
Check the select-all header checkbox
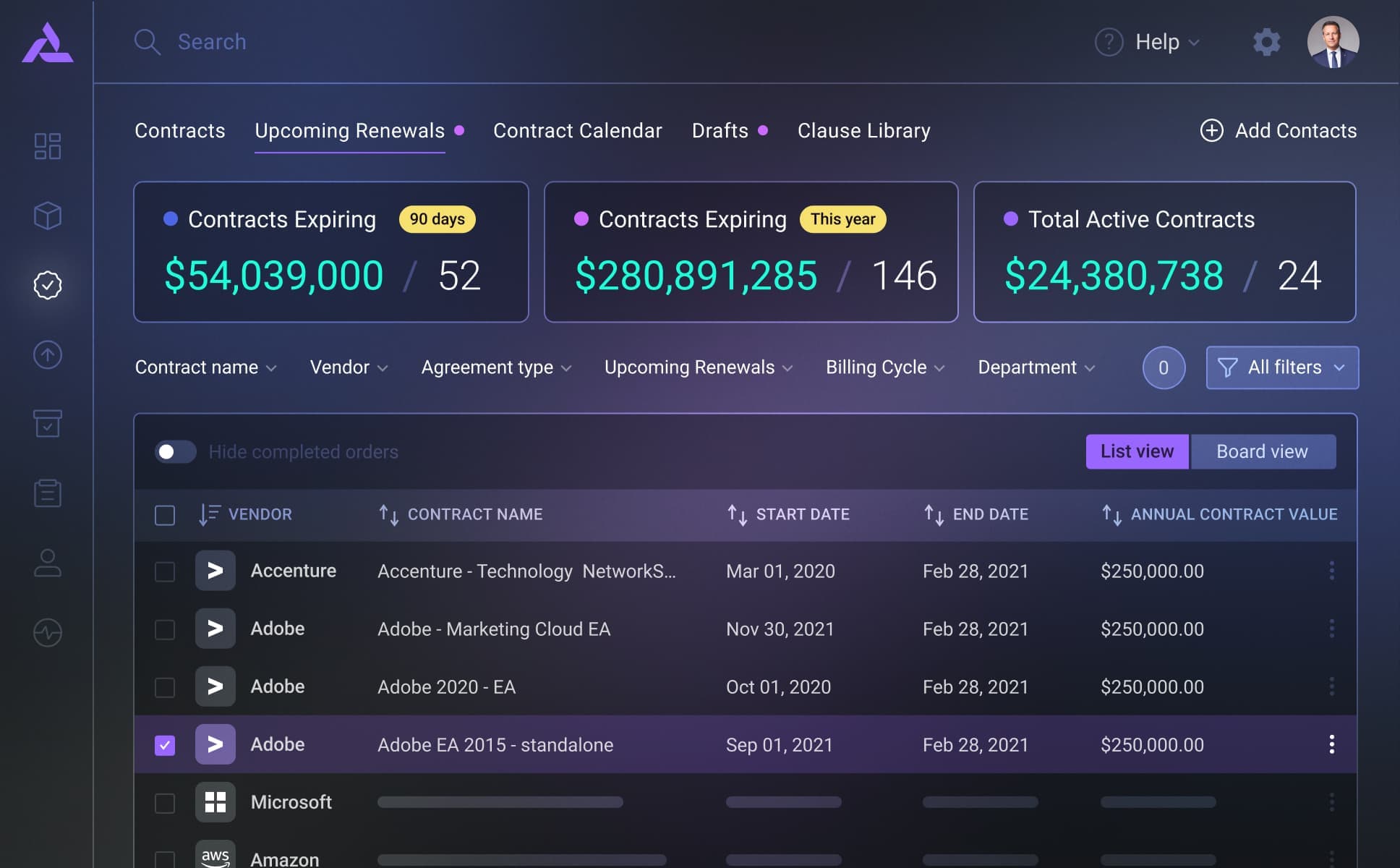tap(165, 515)
